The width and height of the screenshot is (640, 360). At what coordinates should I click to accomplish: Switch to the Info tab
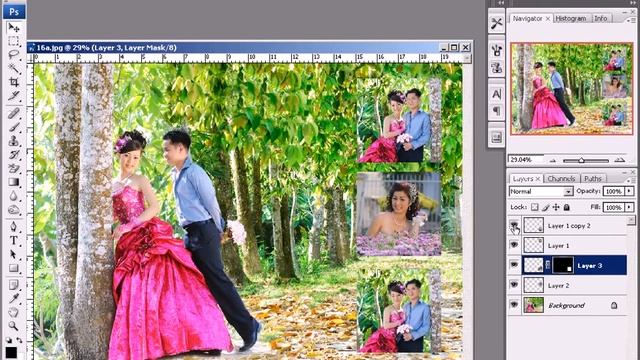600,18
